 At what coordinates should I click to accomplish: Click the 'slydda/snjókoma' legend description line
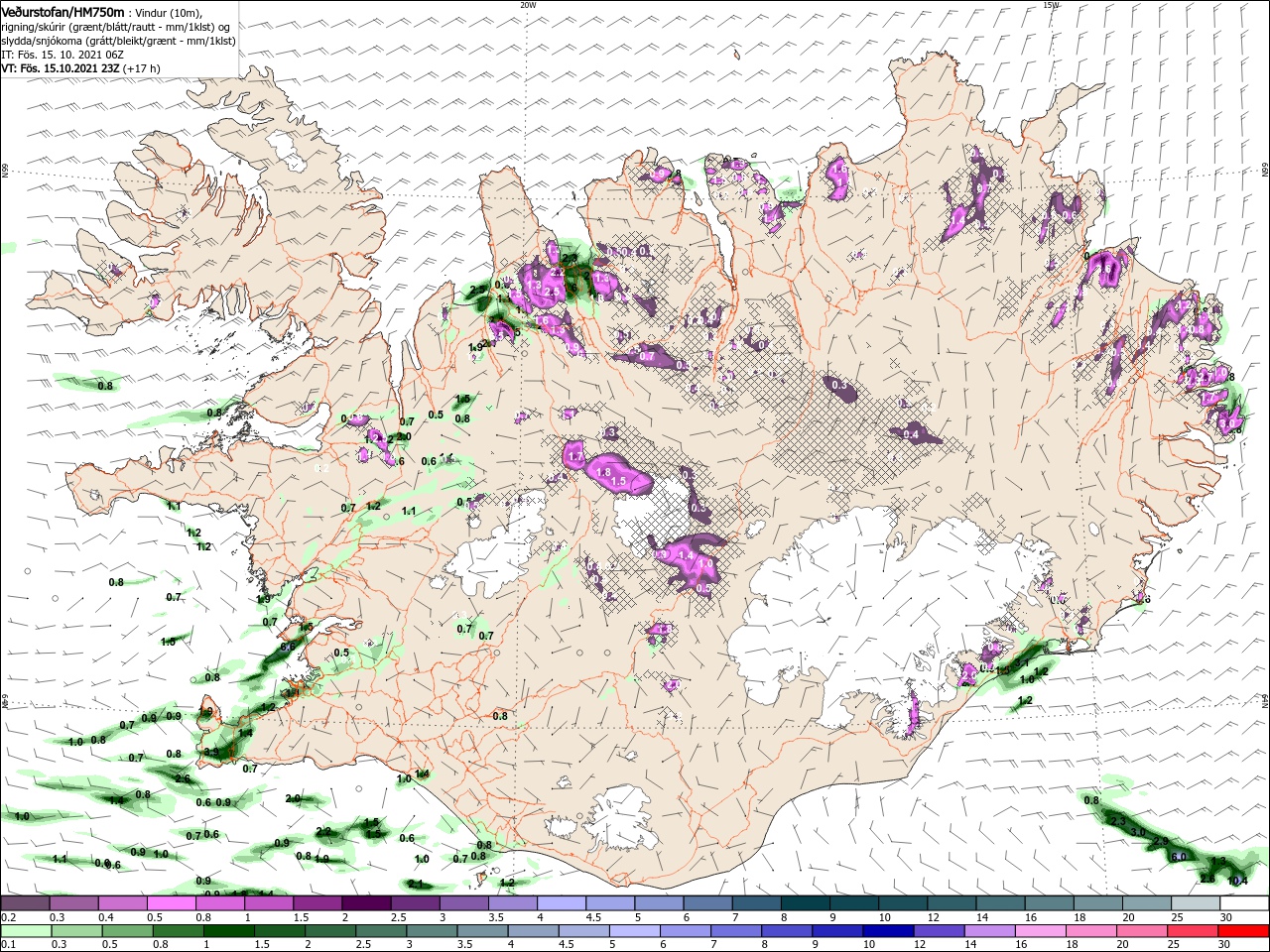(118, 41)
